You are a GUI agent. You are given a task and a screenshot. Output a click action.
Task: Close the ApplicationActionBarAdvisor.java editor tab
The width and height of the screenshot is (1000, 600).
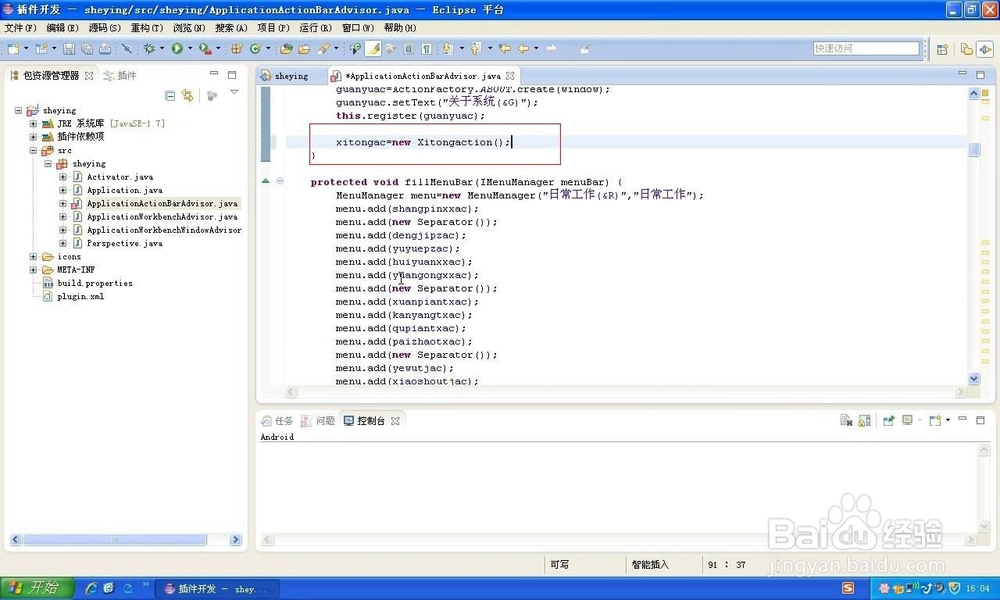(510, 76)
